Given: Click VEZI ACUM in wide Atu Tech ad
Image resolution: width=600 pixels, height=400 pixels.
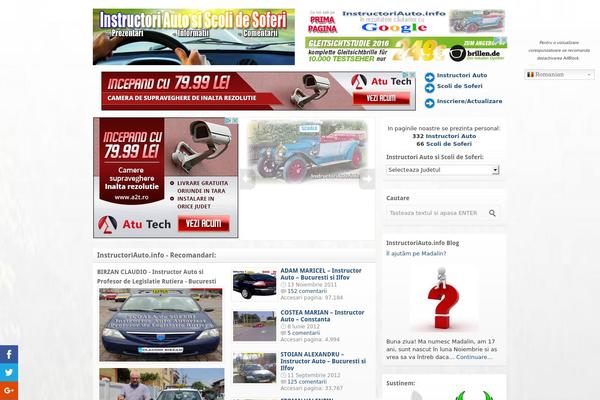Looking at the screenshot, I should (381, 98).
